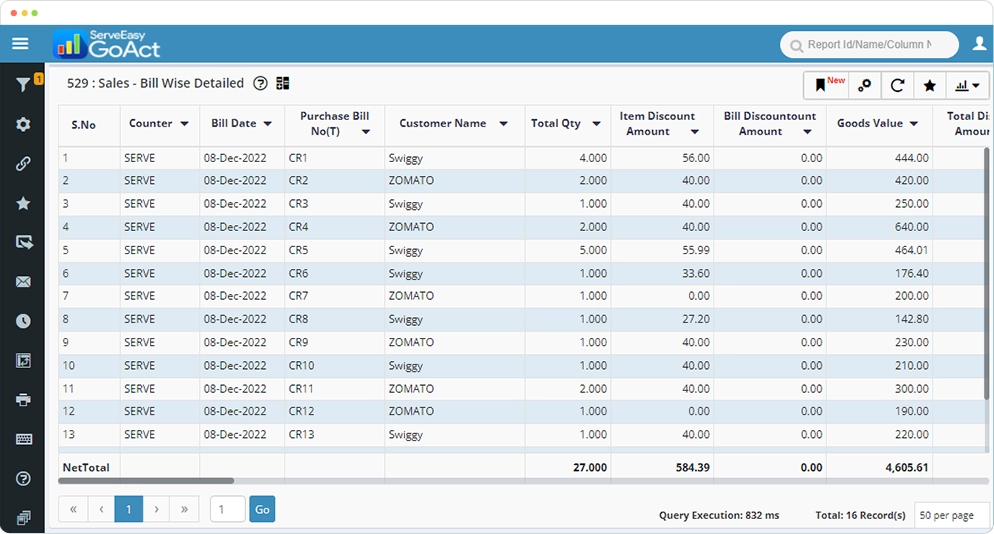Image resolution: width=994 pixels, height=534 pixels.
Task: Open the email icon in the sidebar
Action: coord(23,282)
